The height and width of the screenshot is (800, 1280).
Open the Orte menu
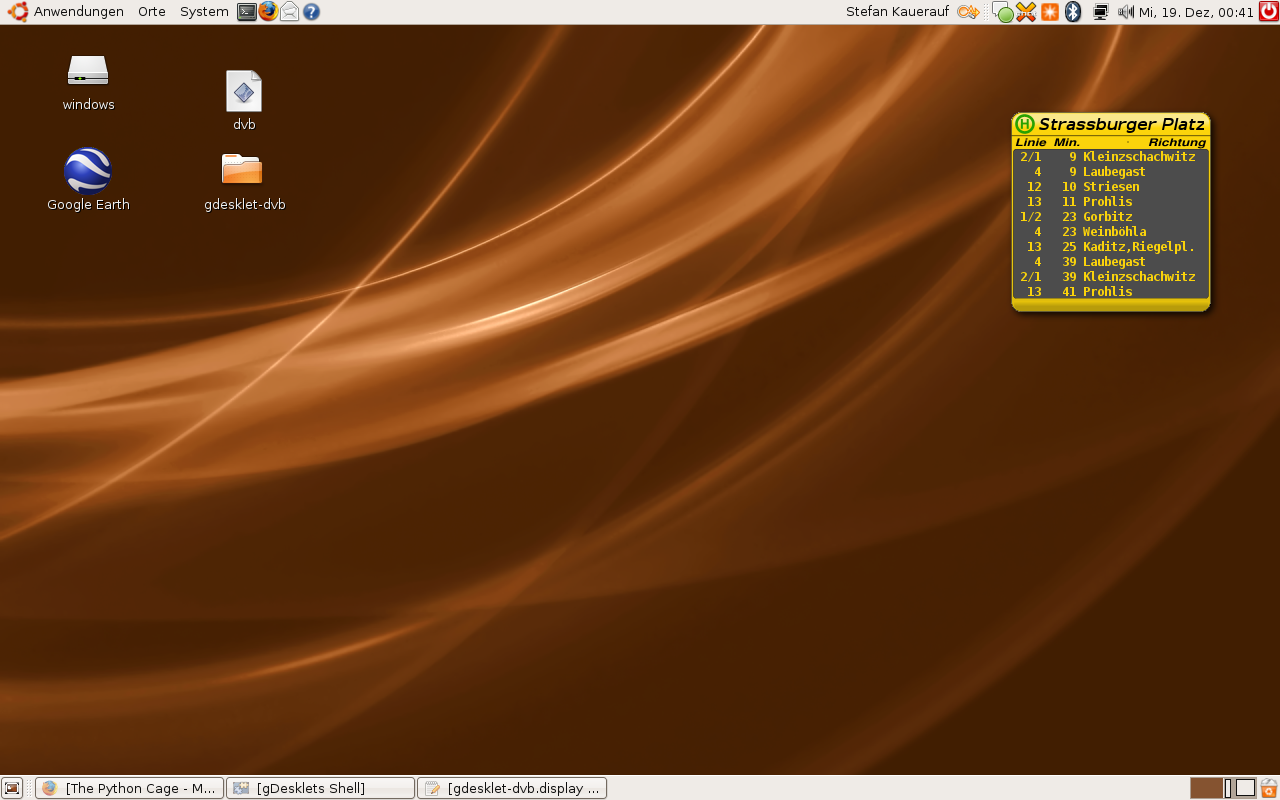click(152, 12)
